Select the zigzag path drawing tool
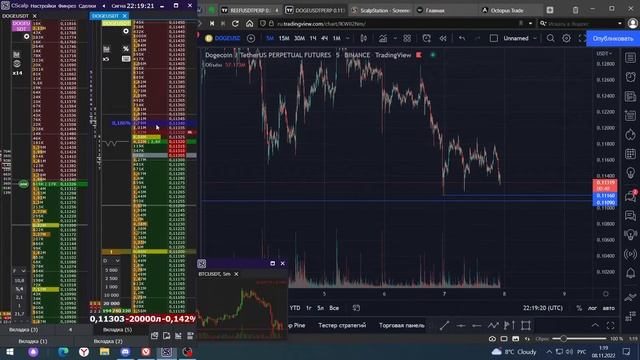Image resolution: width=640 pixels, height=360 pixels. (x=493, y=325)
